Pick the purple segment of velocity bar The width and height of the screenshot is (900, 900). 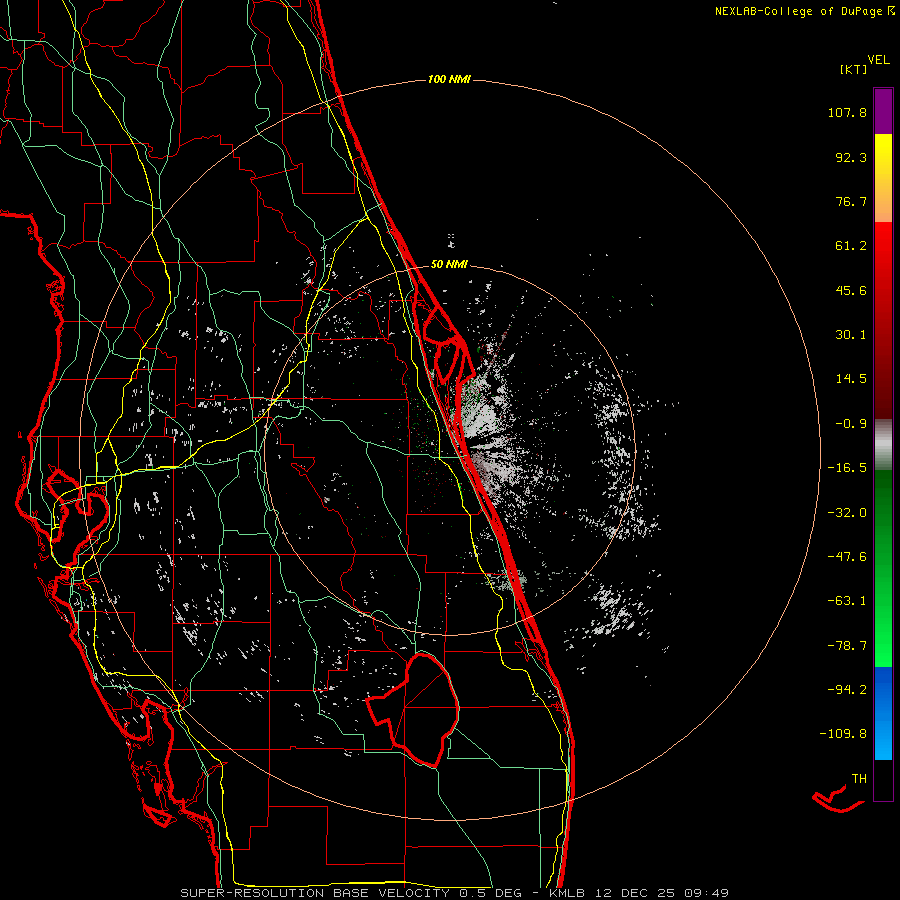tap(883, 112)
